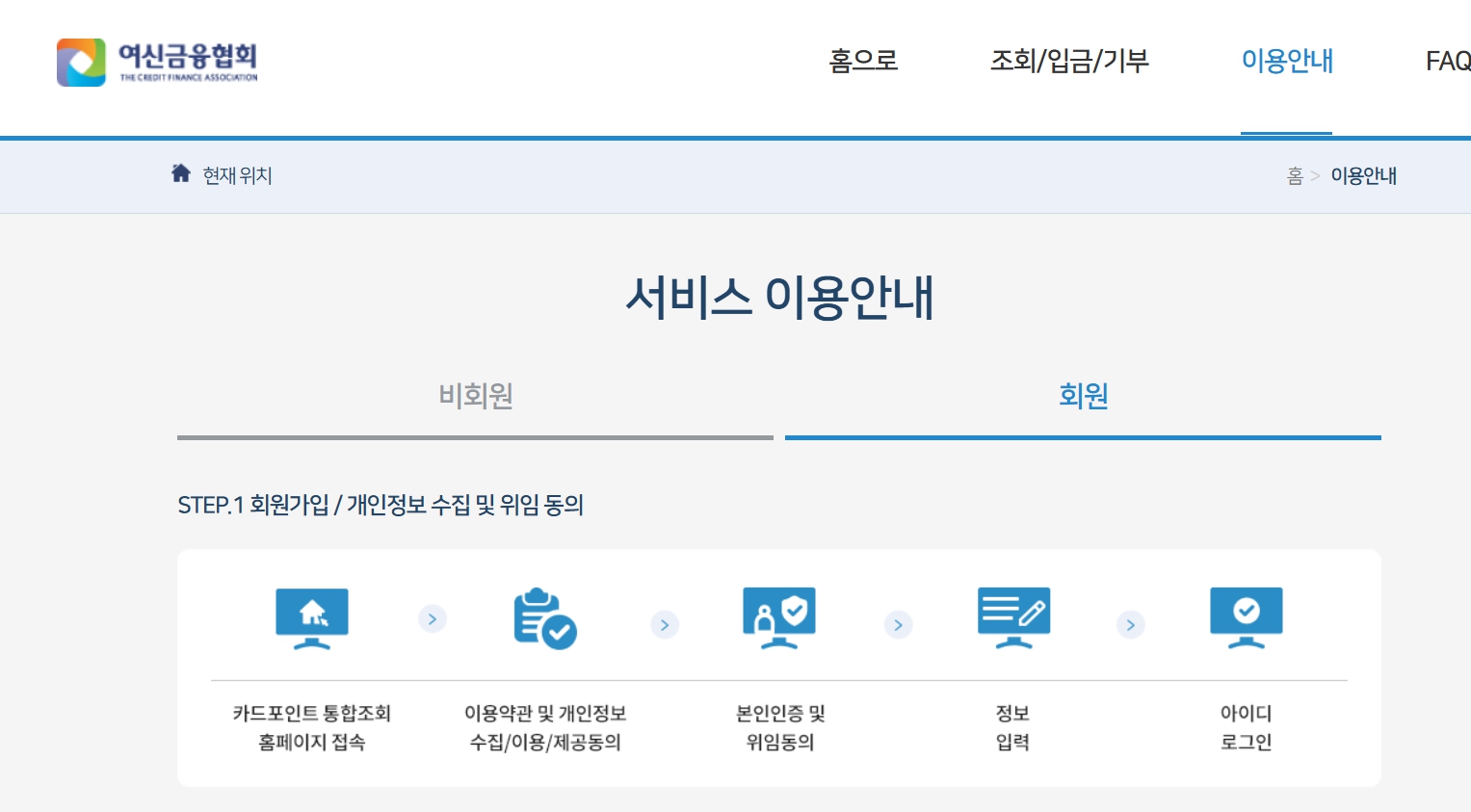Navigate using the 홈으로 link
Image resolution: width=1471 pixels, height=812 pixels.
[x=863, y=62]
